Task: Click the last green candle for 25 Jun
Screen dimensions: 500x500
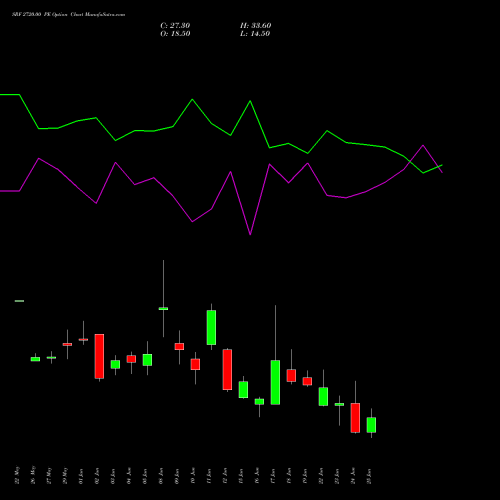Action: click(x=371, y=425)
